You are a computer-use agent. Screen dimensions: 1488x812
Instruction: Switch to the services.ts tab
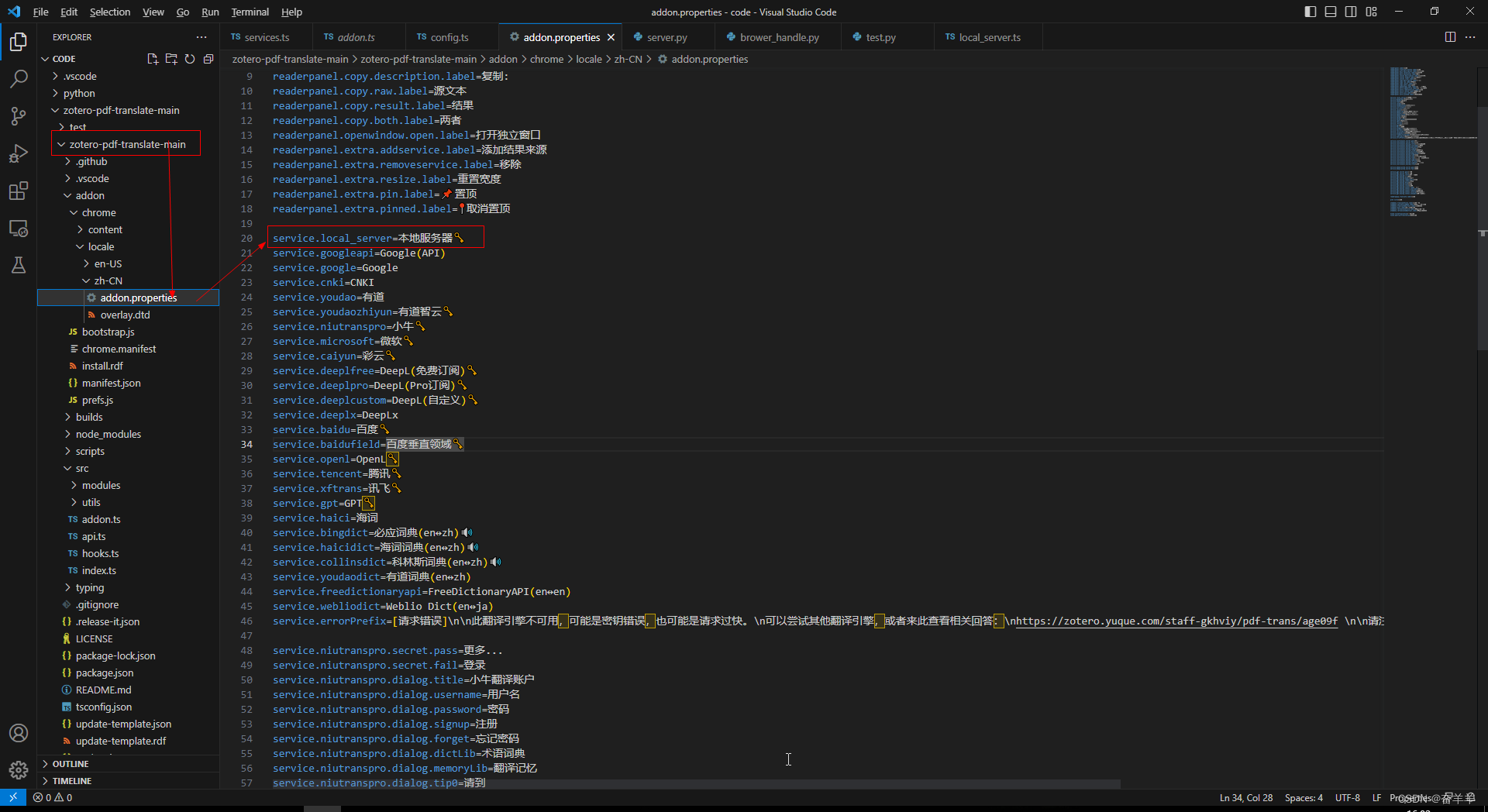(x=267, y=37)
